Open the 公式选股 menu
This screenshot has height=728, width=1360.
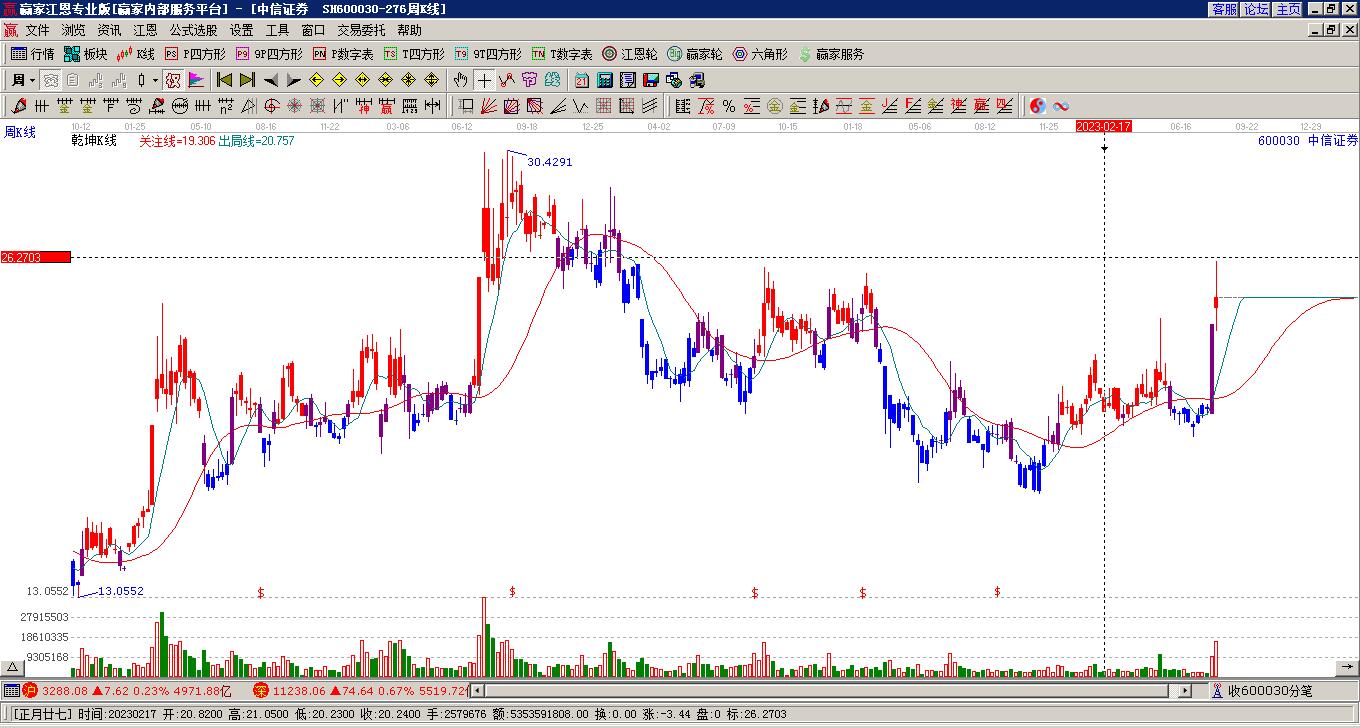click(x=193, y=31)
